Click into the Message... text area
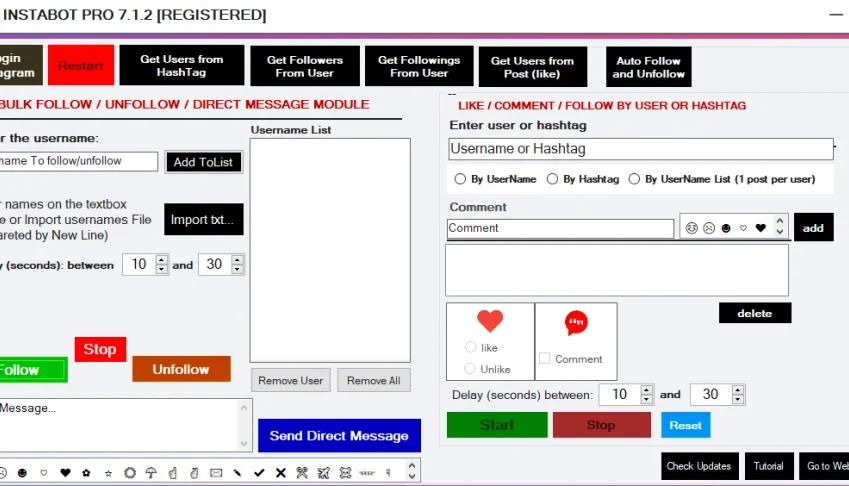Screen dimensions: 849x486 click(x=119, y=425)
